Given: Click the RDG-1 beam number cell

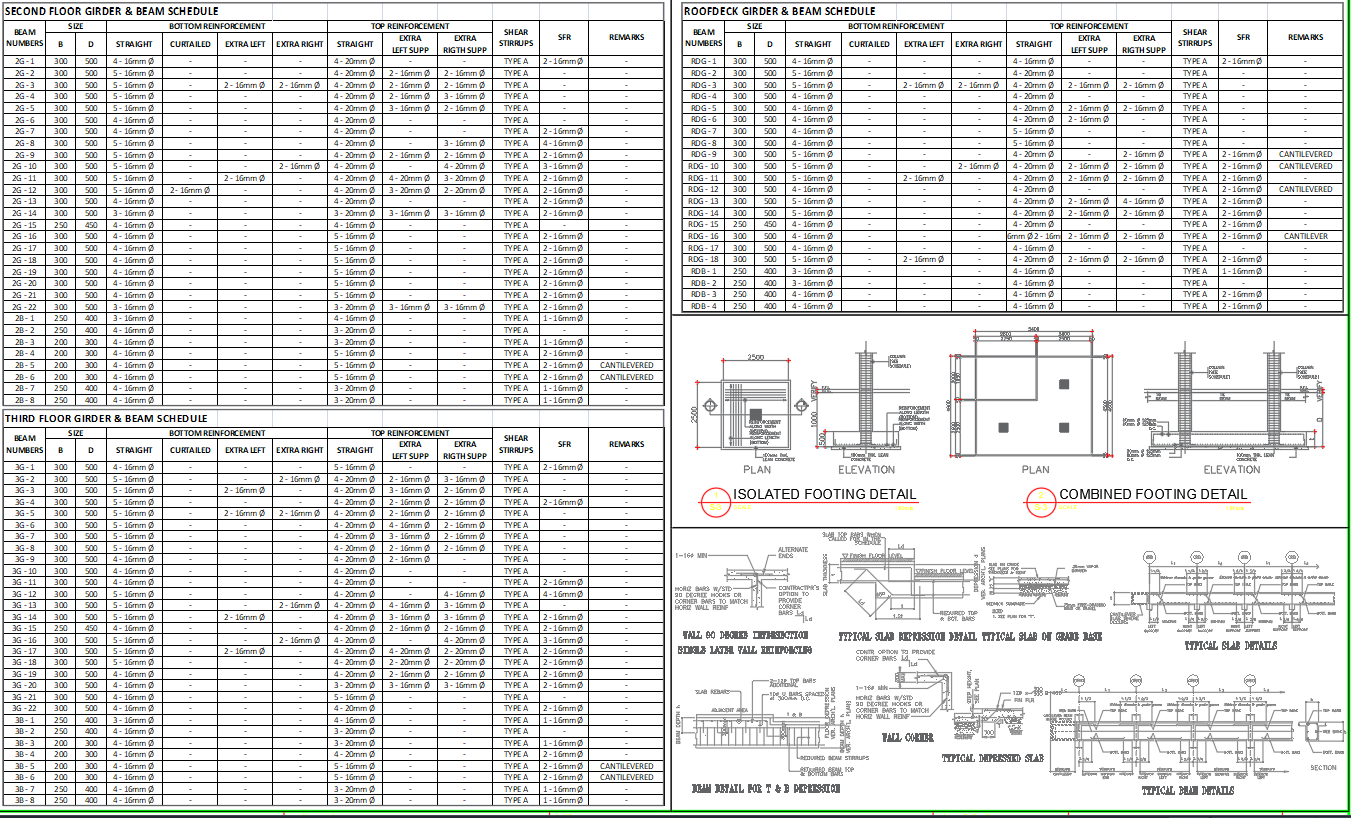Looking at the screenshot, I should coord(704,62).
